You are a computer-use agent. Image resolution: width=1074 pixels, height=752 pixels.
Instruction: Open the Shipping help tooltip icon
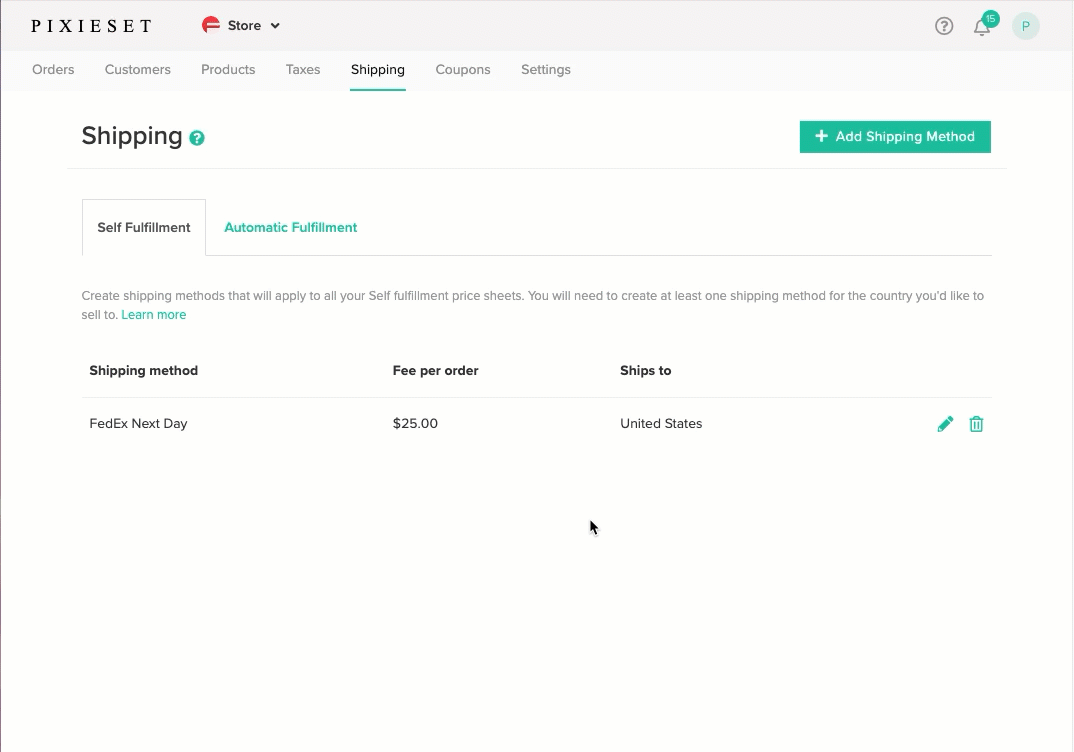(x=196, y=137)
